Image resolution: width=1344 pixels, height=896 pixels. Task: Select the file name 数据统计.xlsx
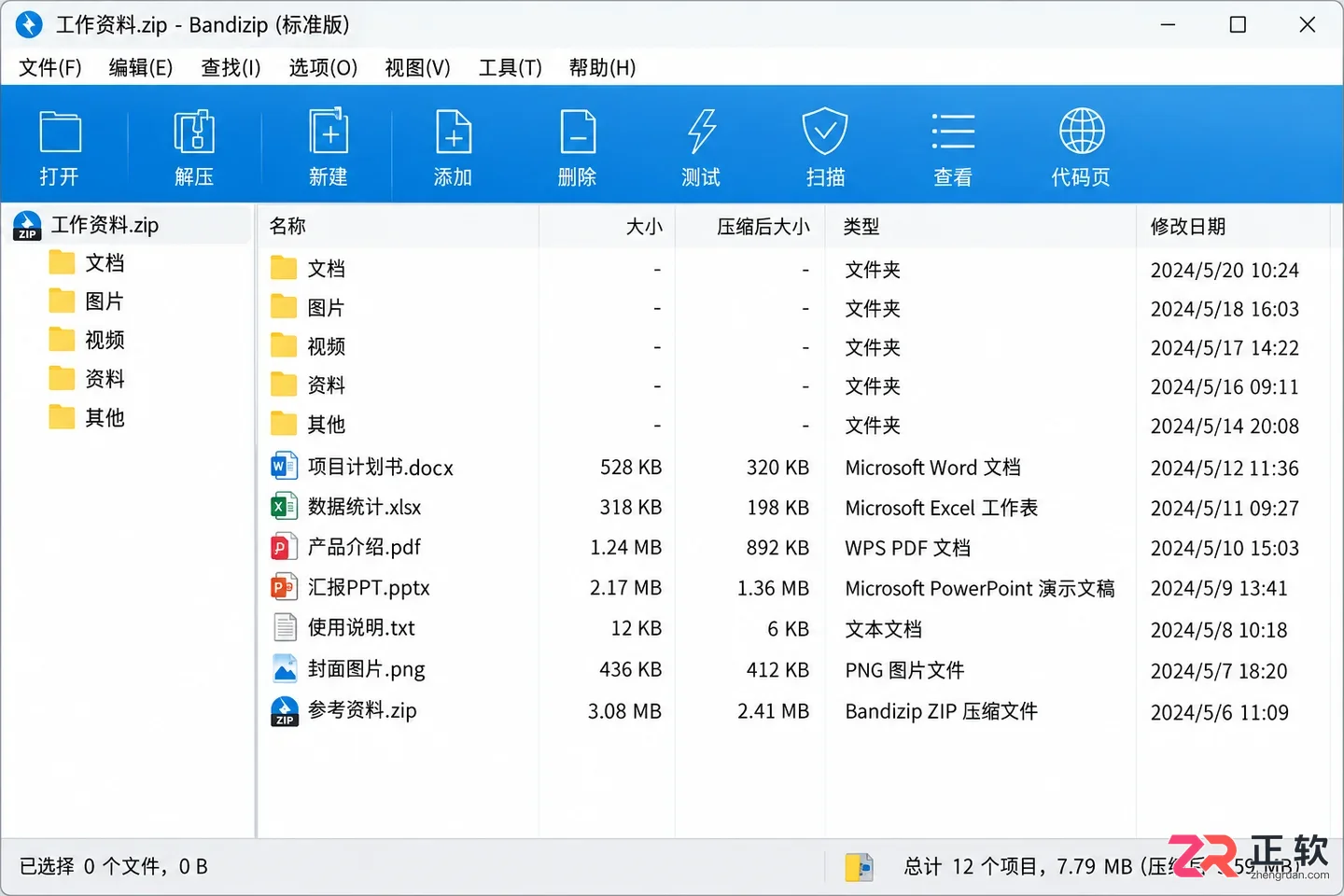click(x=365, y=508)
